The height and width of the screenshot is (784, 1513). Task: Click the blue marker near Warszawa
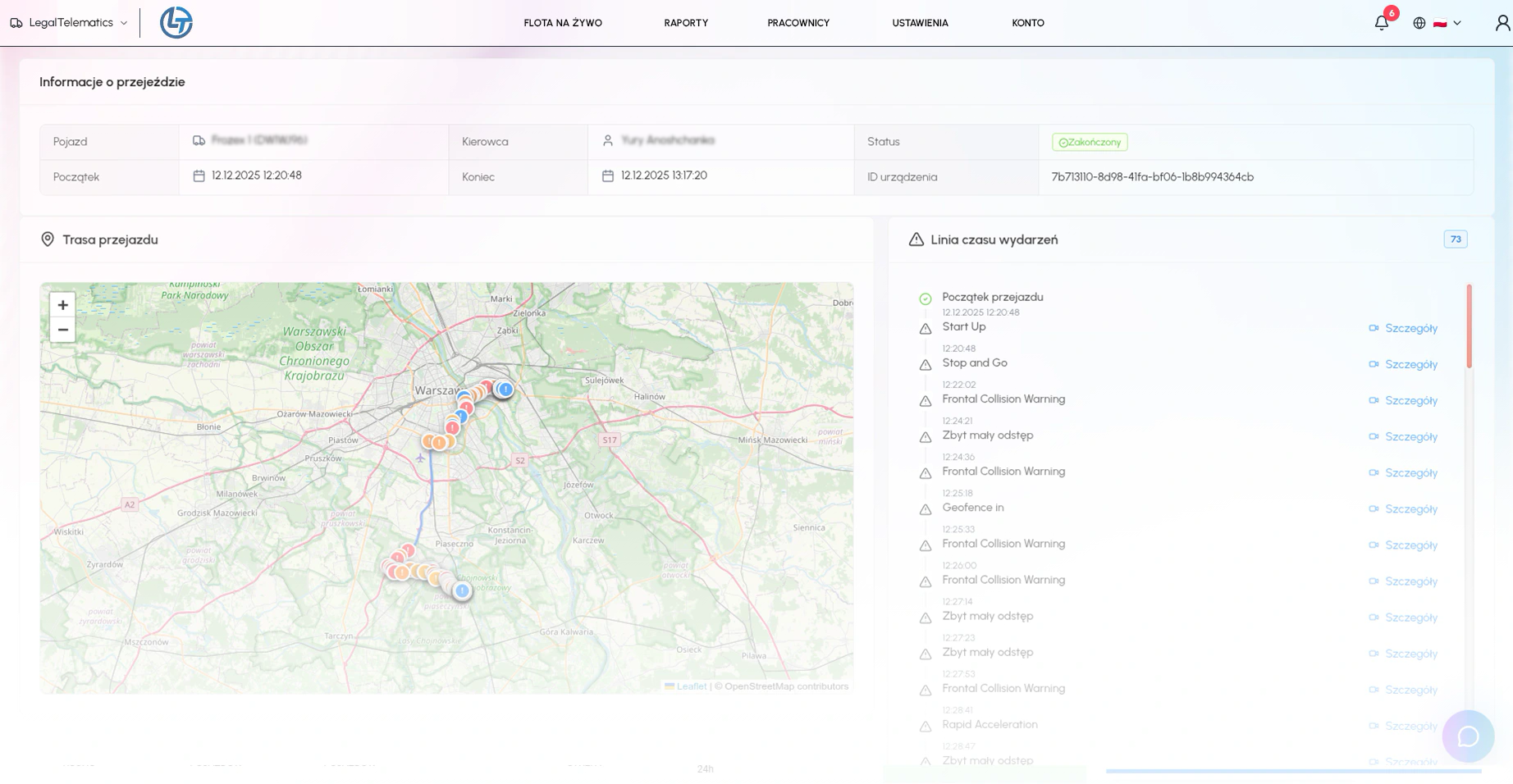(x=505, y=390)
